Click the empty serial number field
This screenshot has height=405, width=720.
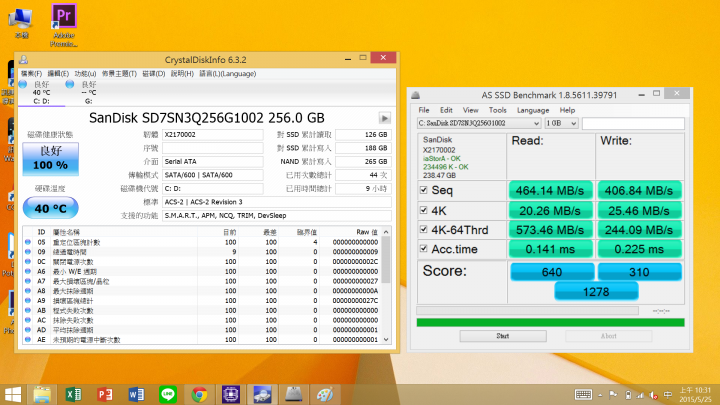point(213,148)
